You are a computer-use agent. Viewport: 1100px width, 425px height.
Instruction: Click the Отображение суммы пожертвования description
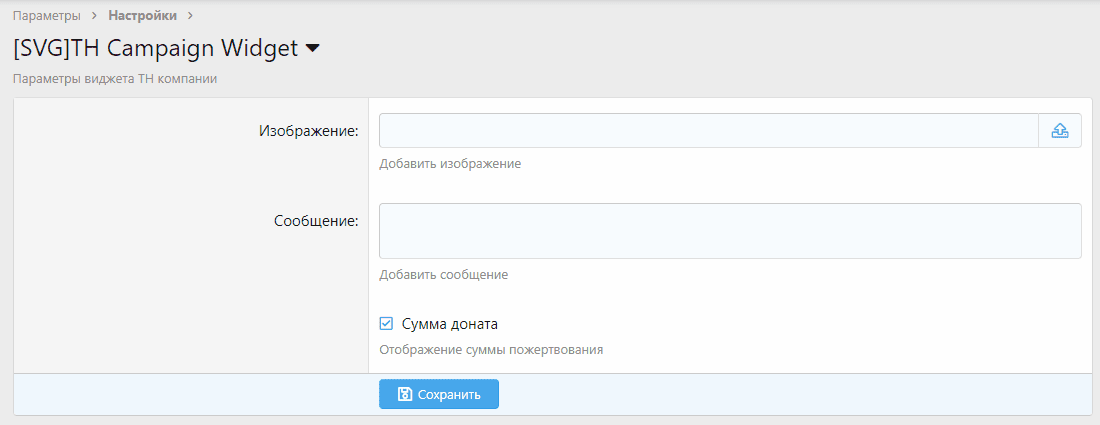[x=491, y=350]
